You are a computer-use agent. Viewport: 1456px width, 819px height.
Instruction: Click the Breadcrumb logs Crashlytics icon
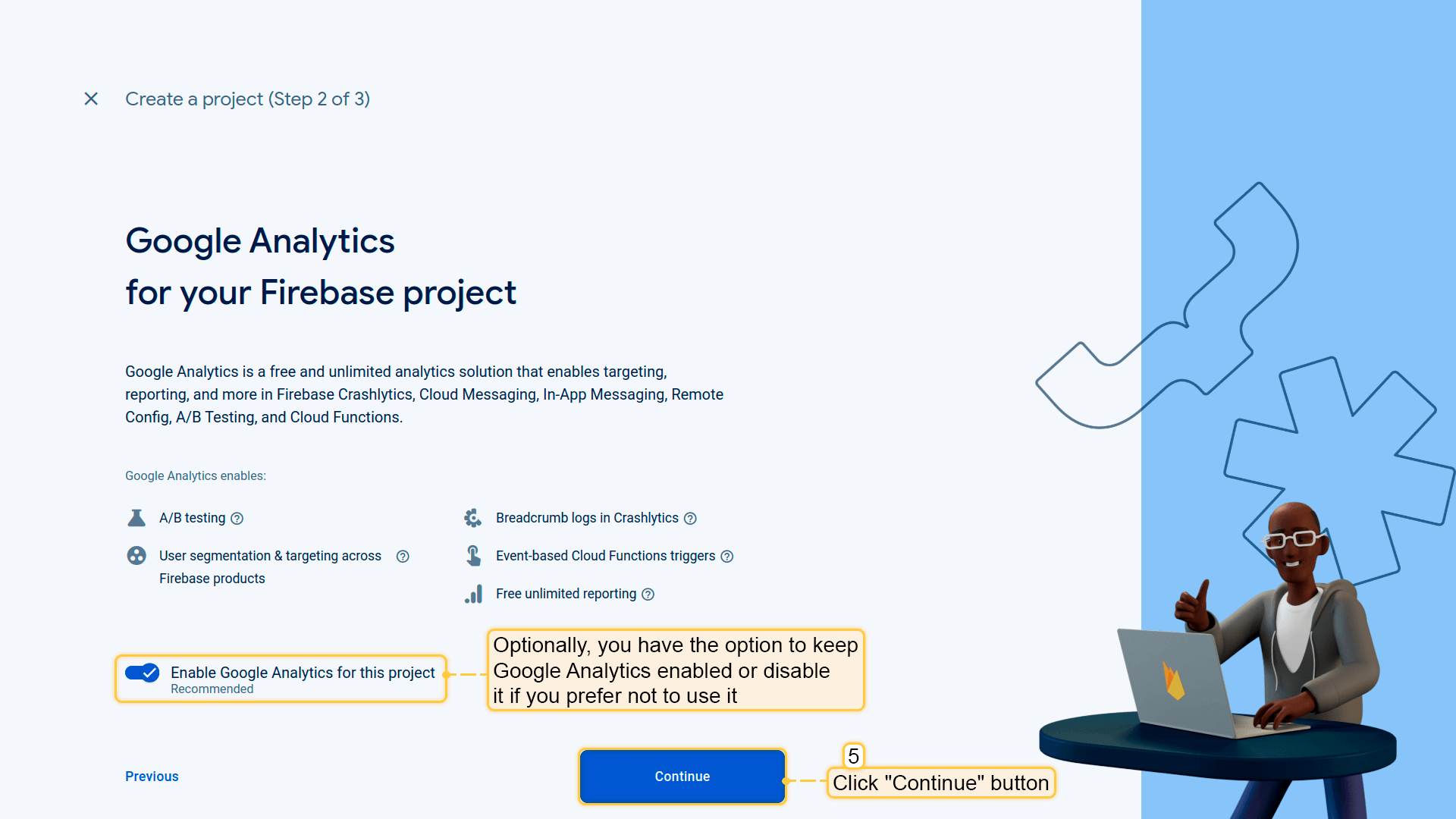pos(473,518)
